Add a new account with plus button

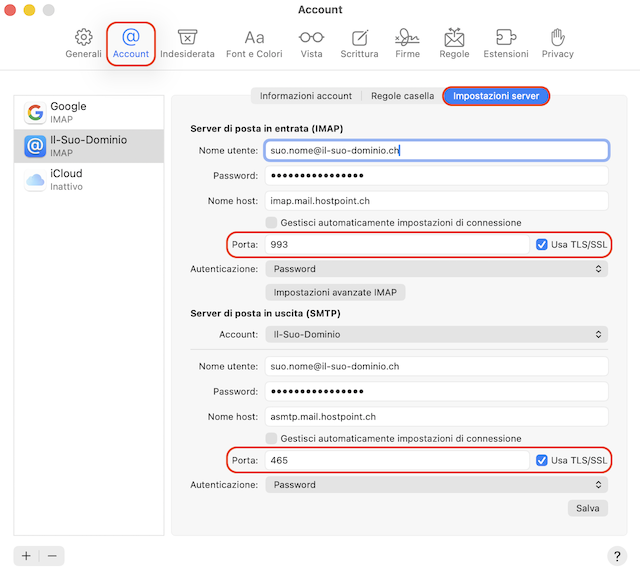pos(26,556)
